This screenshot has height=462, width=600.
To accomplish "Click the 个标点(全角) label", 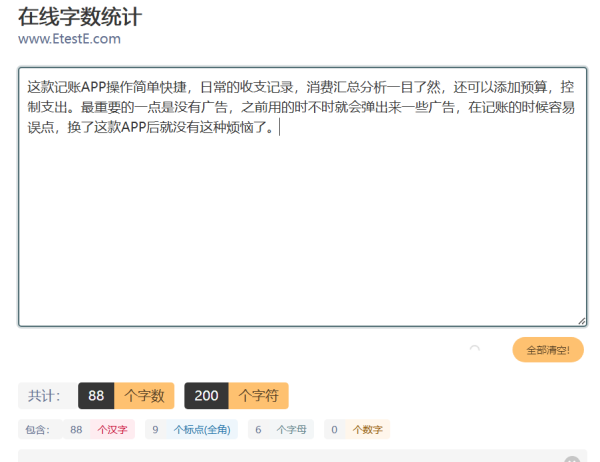I will click(202, 429).
